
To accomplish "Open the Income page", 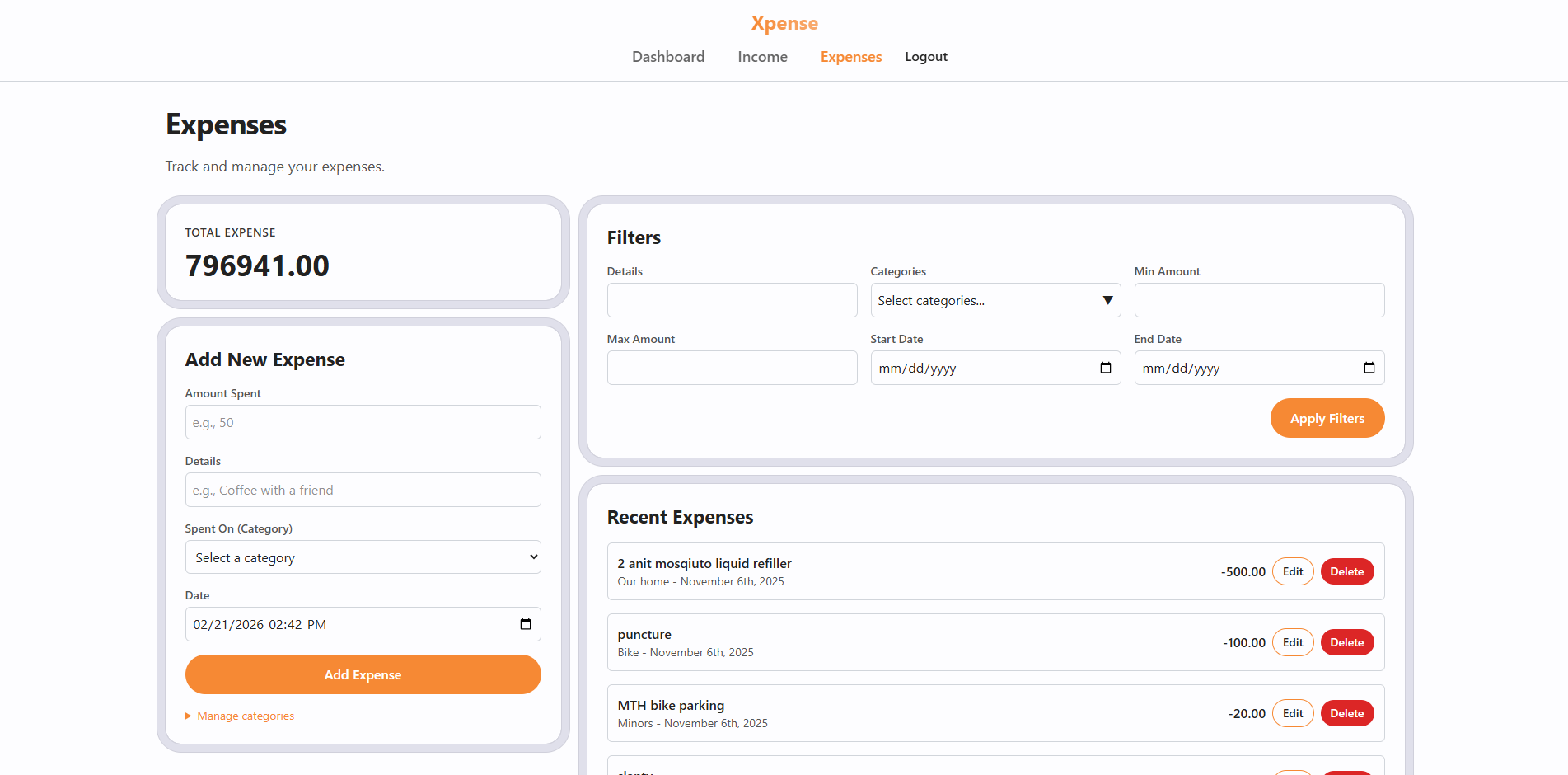I will pyautogui.click(x=762, y=57).
